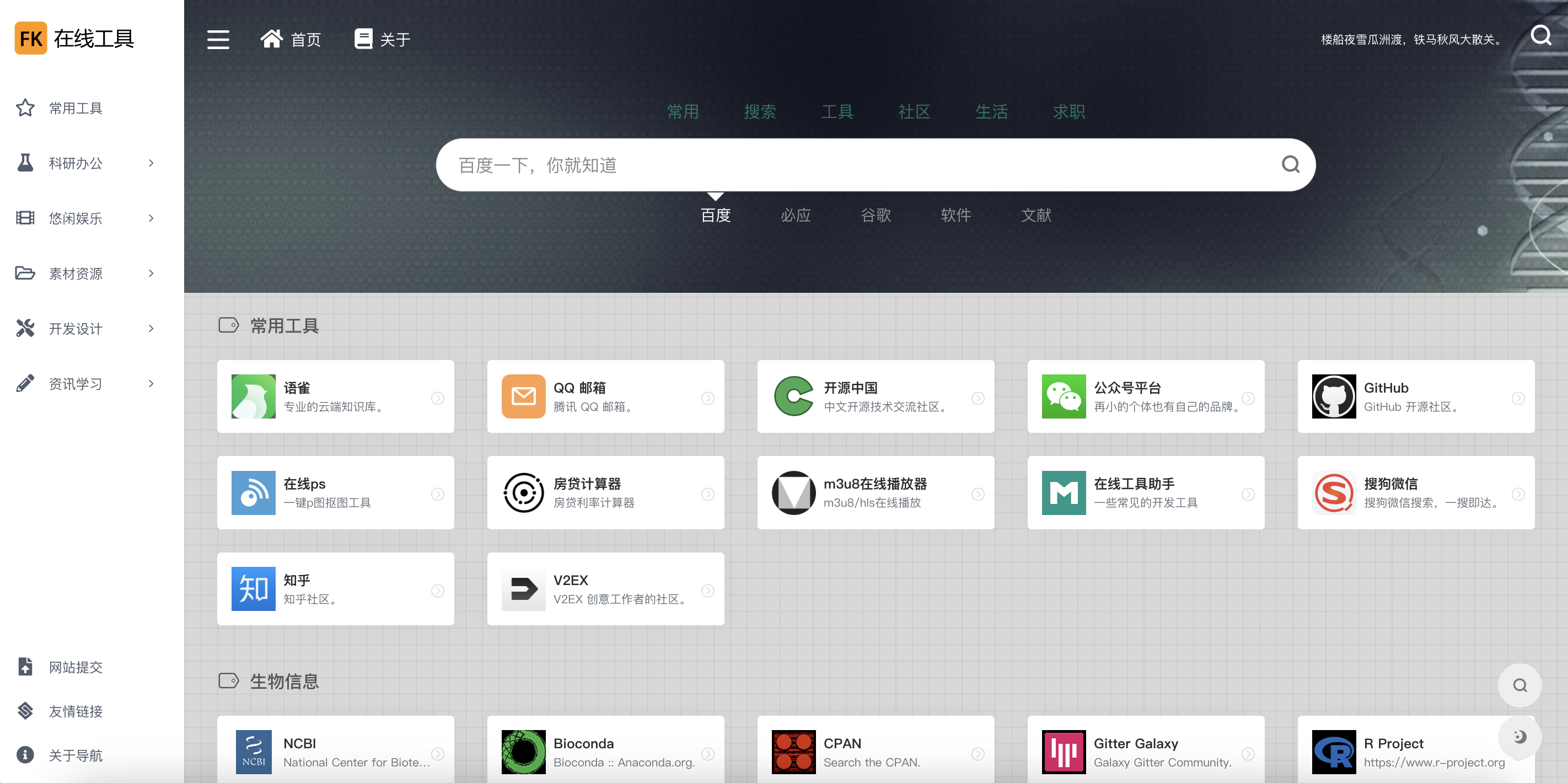The width and height of the screenshot is (1568, 783).
Task: Click arrow on the CPAN card
Action: pos(978,754)
